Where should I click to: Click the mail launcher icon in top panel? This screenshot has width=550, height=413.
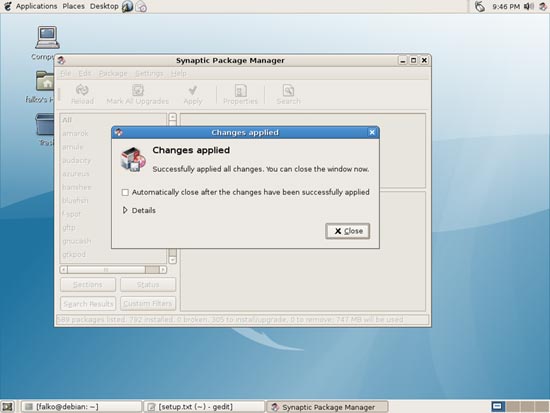(141, 7)
